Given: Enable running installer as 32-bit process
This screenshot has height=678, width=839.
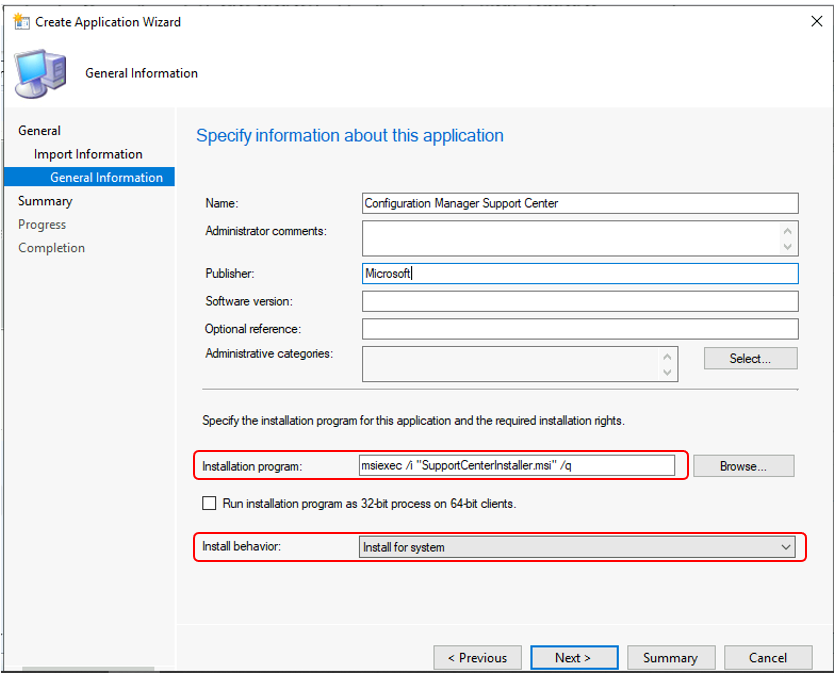Looking at the screenshot, I should tap(209, 504).
